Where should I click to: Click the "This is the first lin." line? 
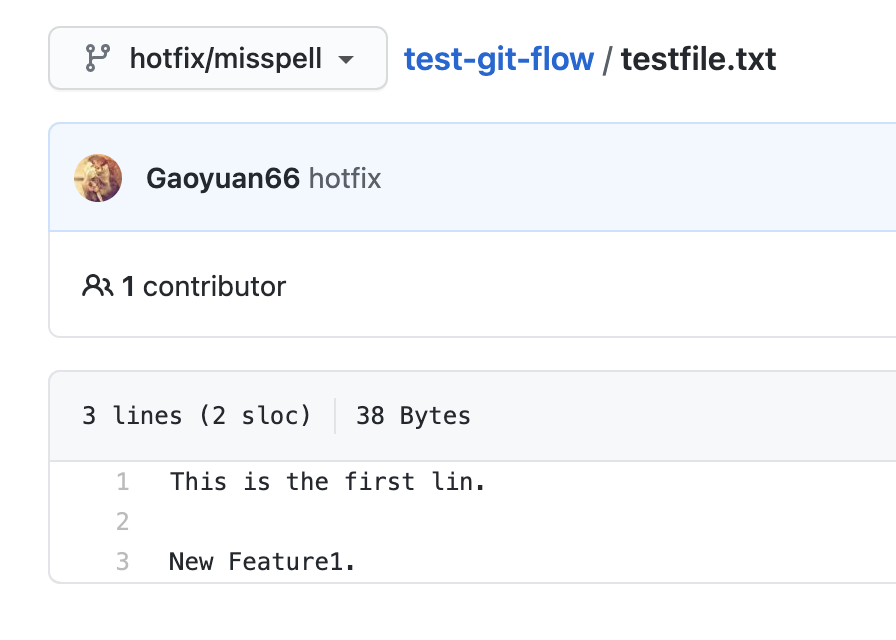pyautogui.click(x=327, y=482)
